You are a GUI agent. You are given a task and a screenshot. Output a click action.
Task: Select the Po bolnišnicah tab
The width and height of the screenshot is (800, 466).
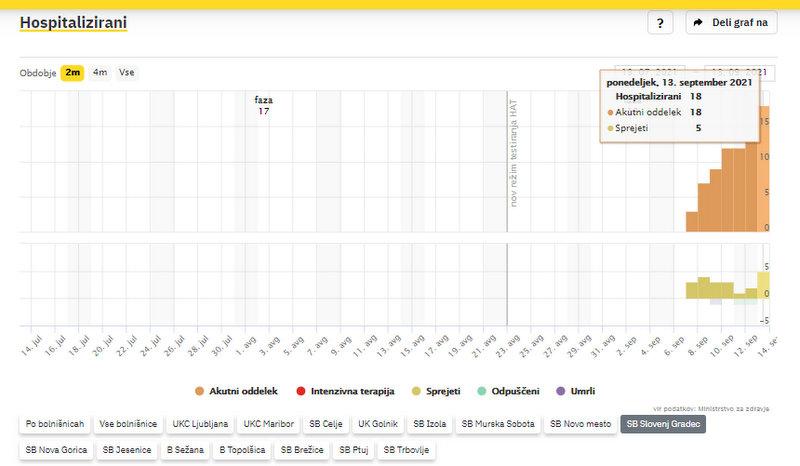[55, 425]
